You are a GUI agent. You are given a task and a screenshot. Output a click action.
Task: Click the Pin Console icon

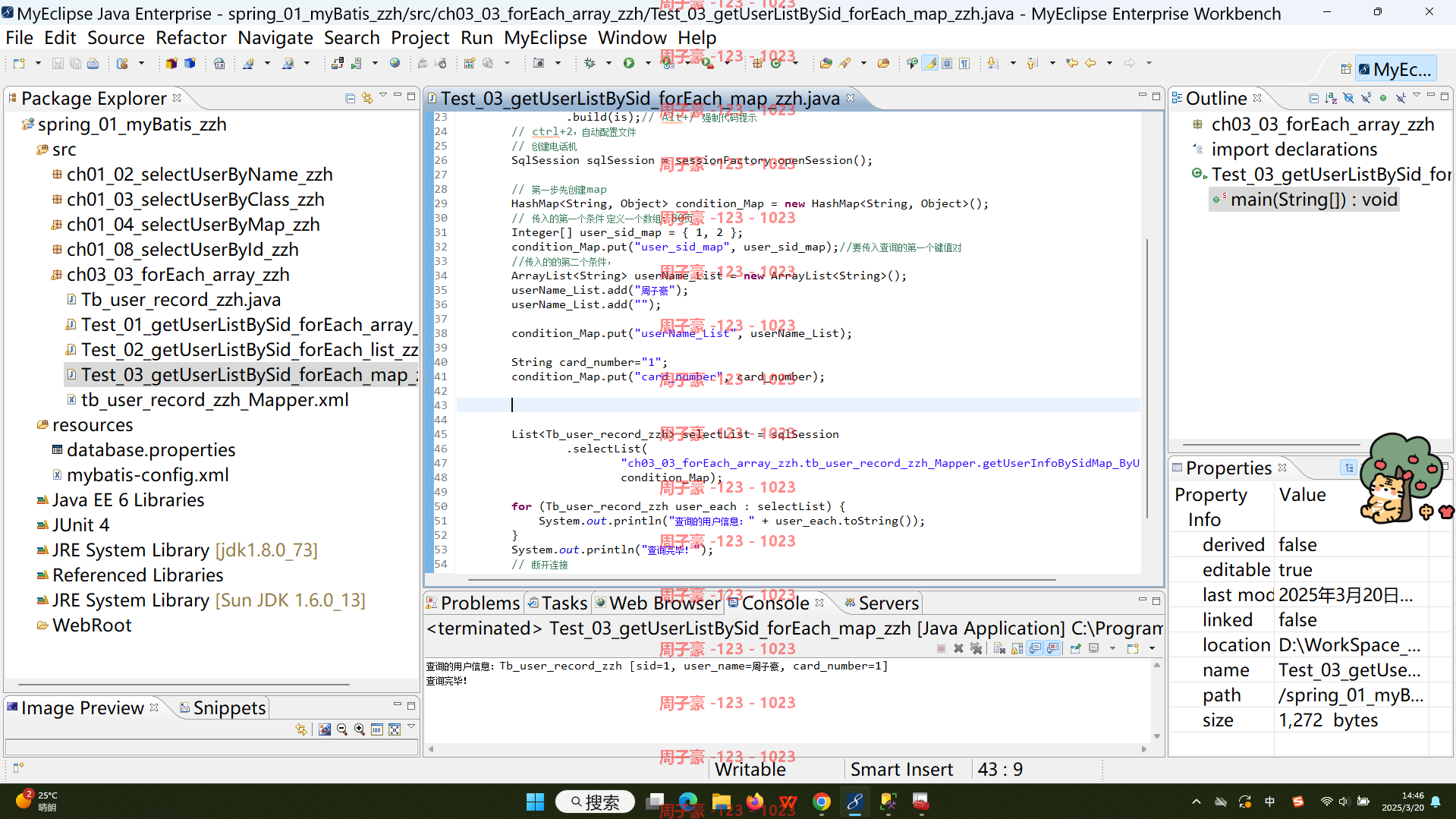[1075, 648]
